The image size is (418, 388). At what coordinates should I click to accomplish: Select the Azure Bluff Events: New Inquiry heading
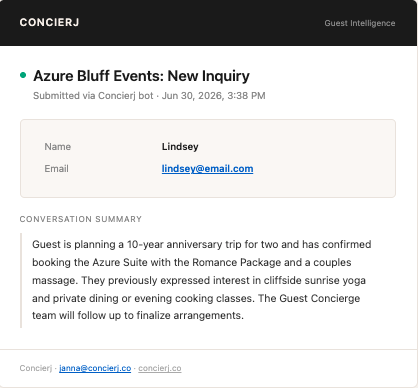tap(141, 76)
